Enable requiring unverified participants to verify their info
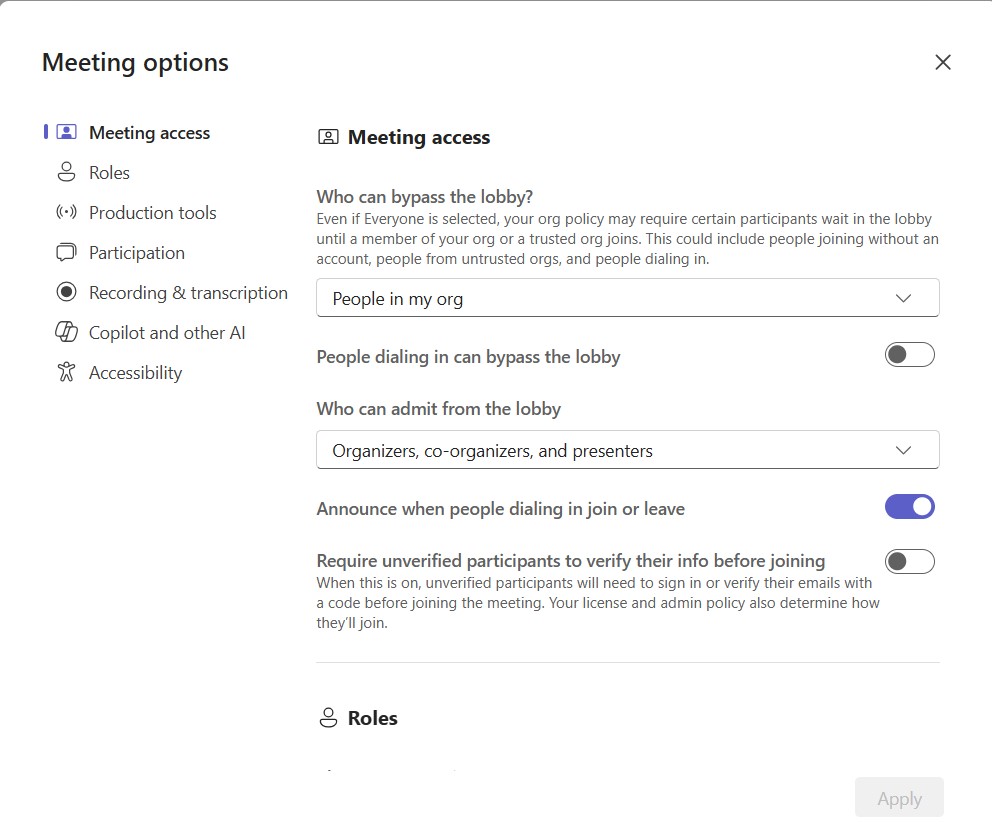 [909, 561]
